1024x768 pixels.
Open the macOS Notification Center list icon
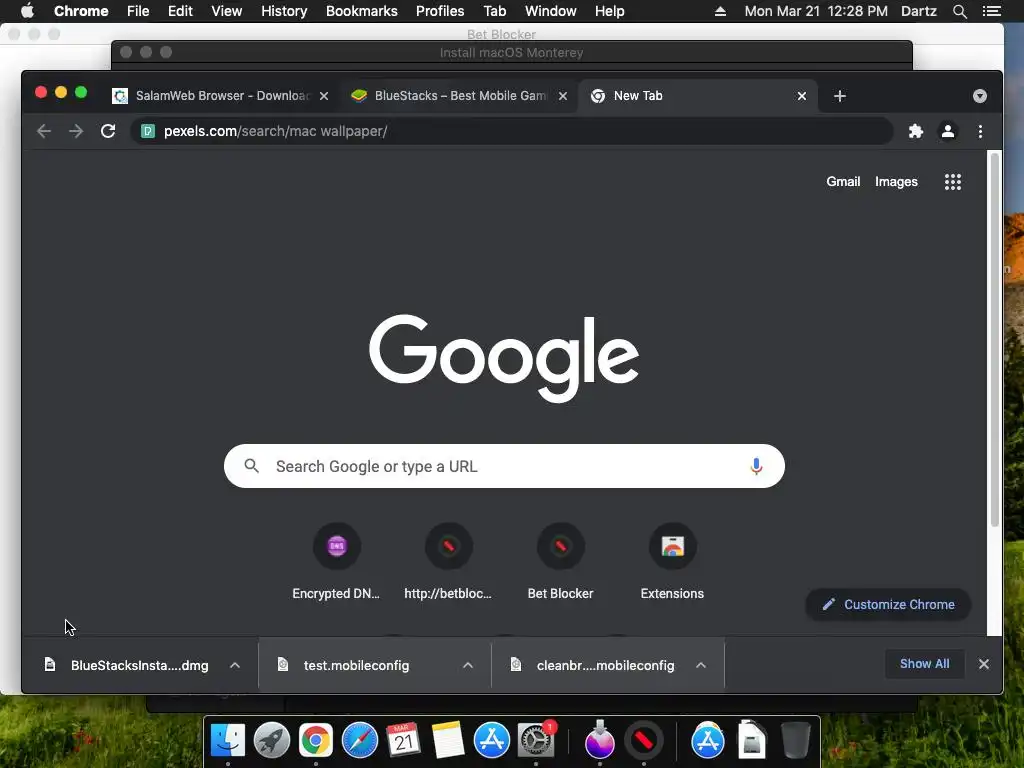coord(991,11)
